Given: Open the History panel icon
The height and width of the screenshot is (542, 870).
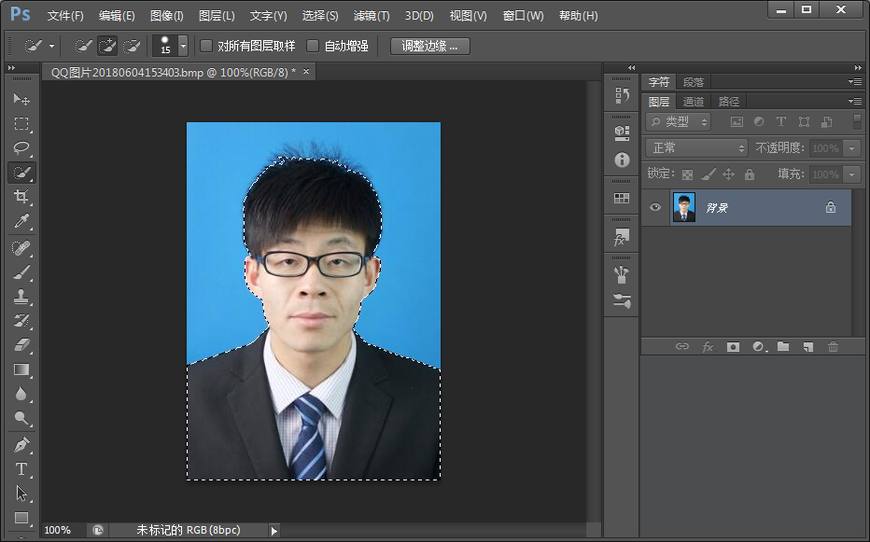Looking at the screenshot, I should pos(621,95).
